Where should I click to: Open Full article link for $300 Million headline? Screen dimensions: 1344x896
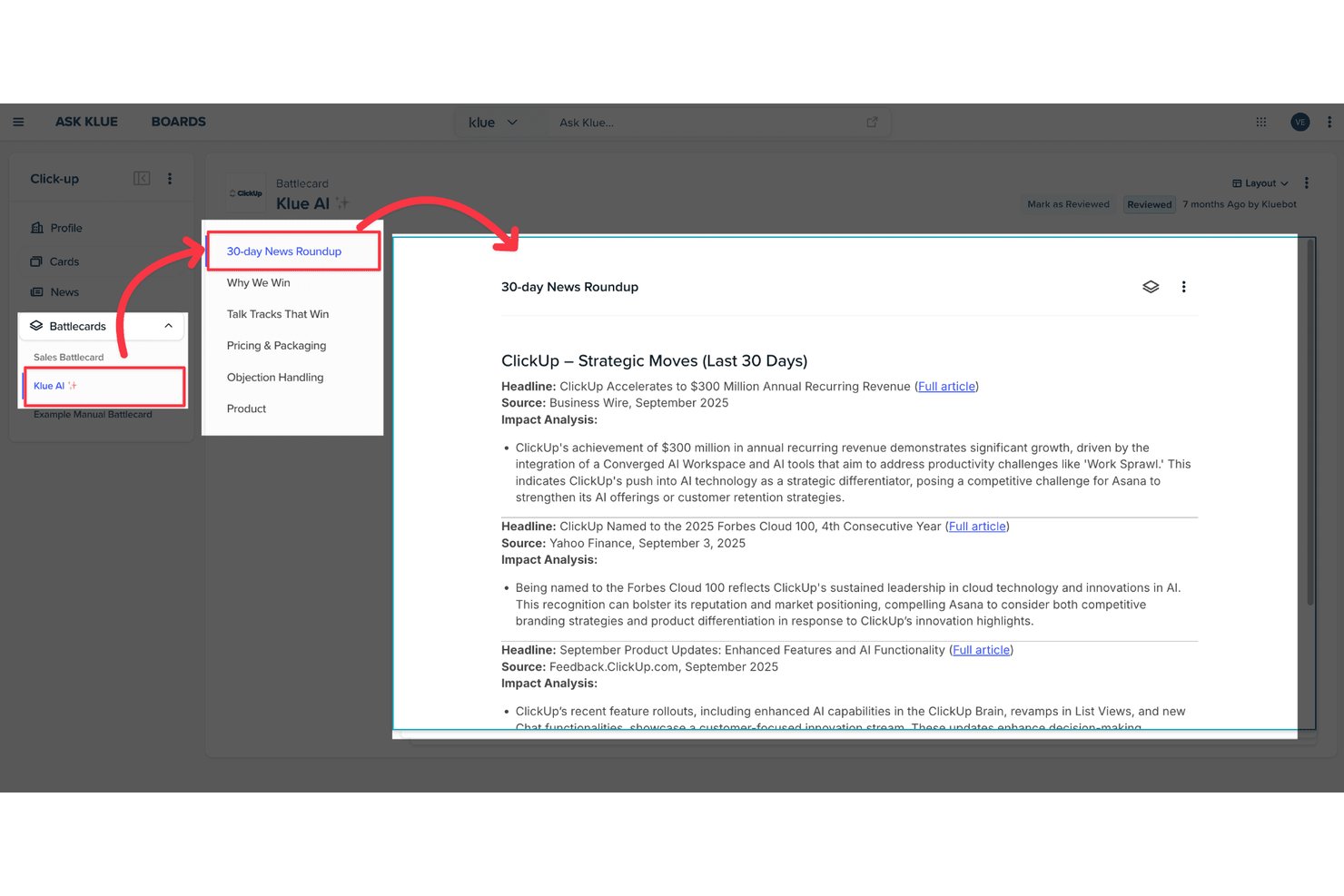[x=946, y=387]
